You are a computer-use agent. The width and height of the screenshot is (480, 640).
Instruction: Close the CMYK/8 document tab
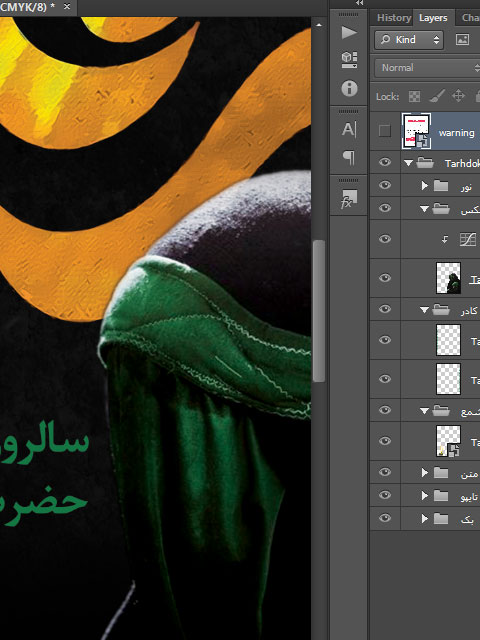coord(67,7)
